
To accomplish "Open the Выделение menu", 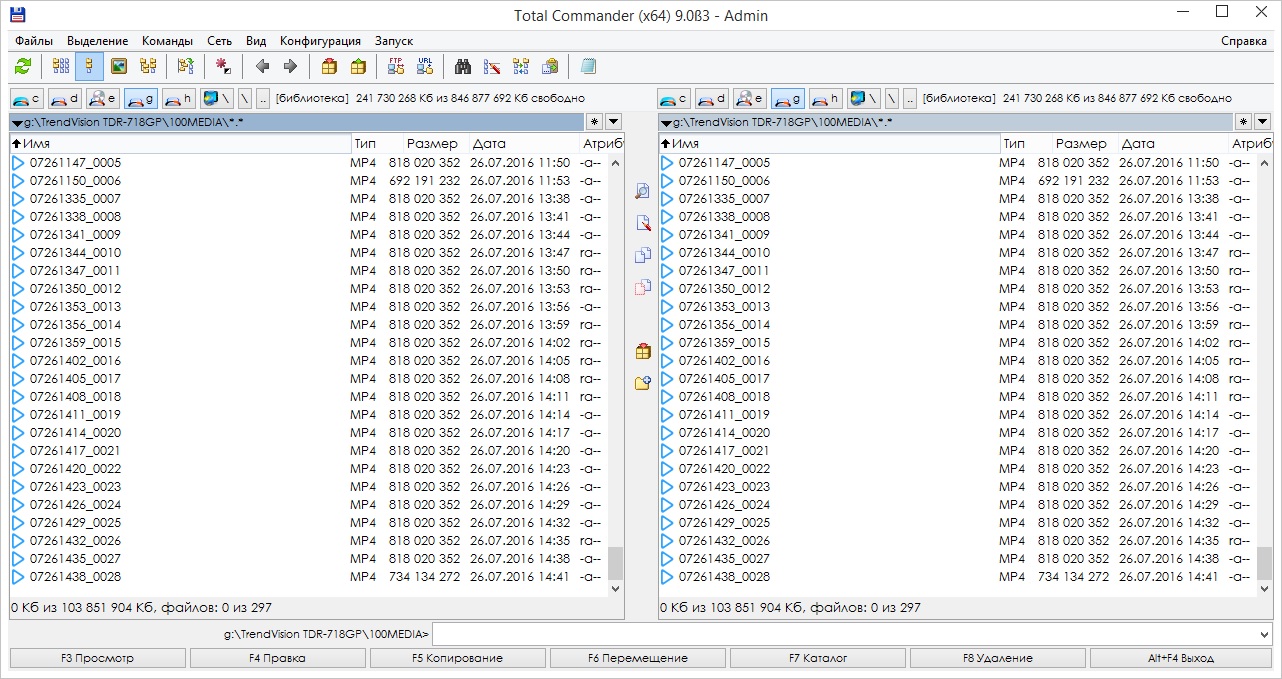I will point(97,41).
